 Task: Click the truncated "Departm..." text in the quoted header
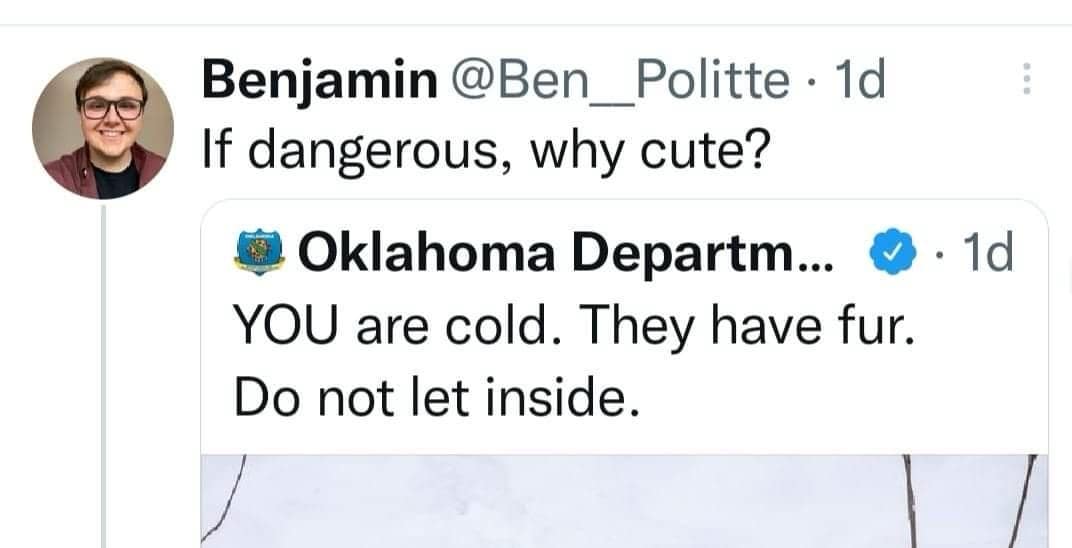pyautogui.click(x=708, y=254)
